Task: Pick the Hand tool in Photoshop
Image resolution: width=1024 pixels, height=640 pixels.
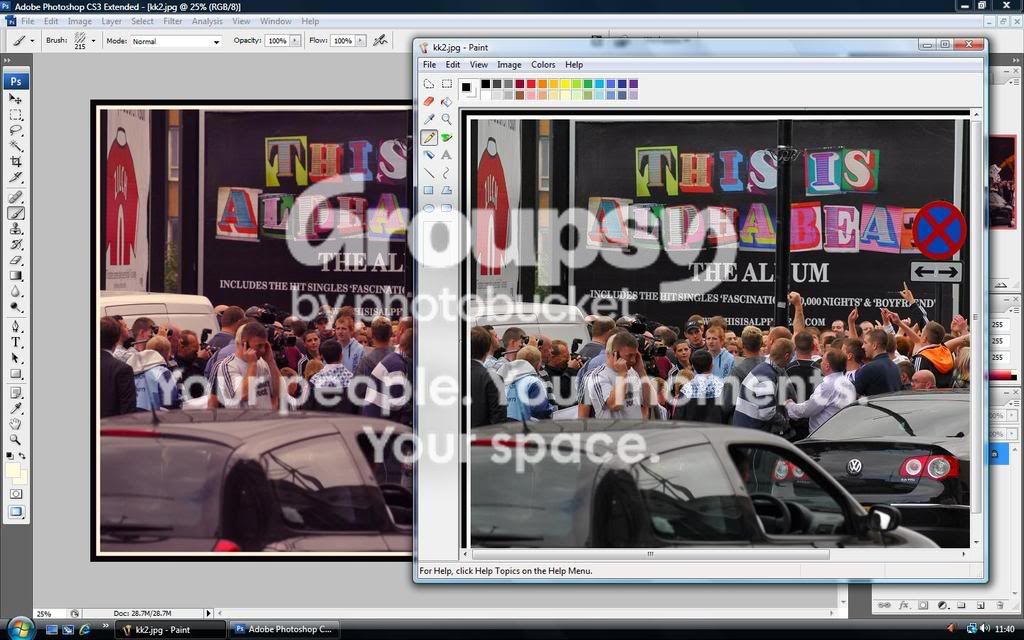Action: point(16,424)
